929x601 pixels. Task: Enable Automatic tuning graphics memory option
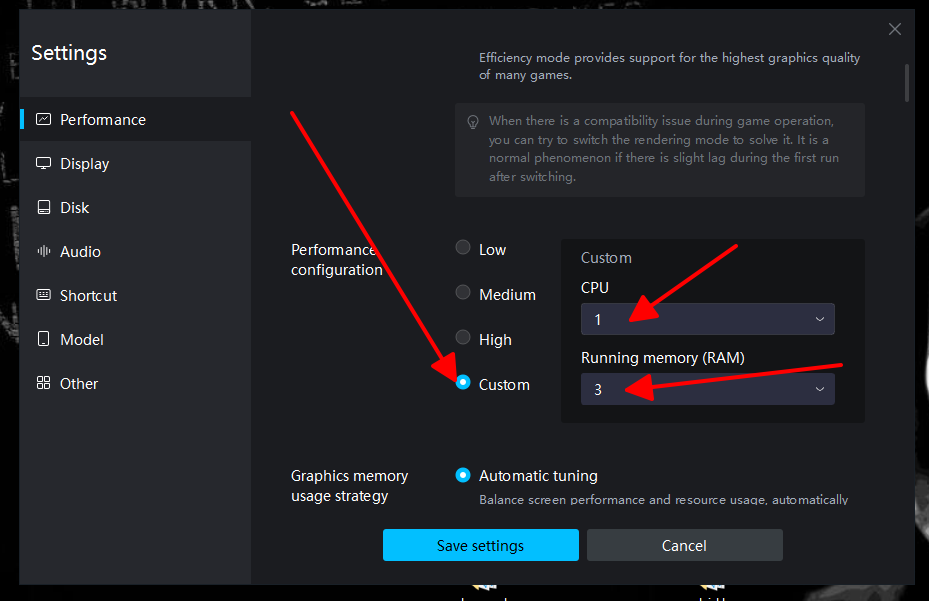click(x=463, y=475)
